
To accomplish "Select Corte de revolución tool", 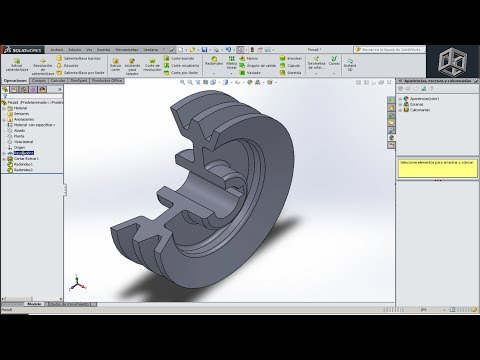I will point(152,65).
